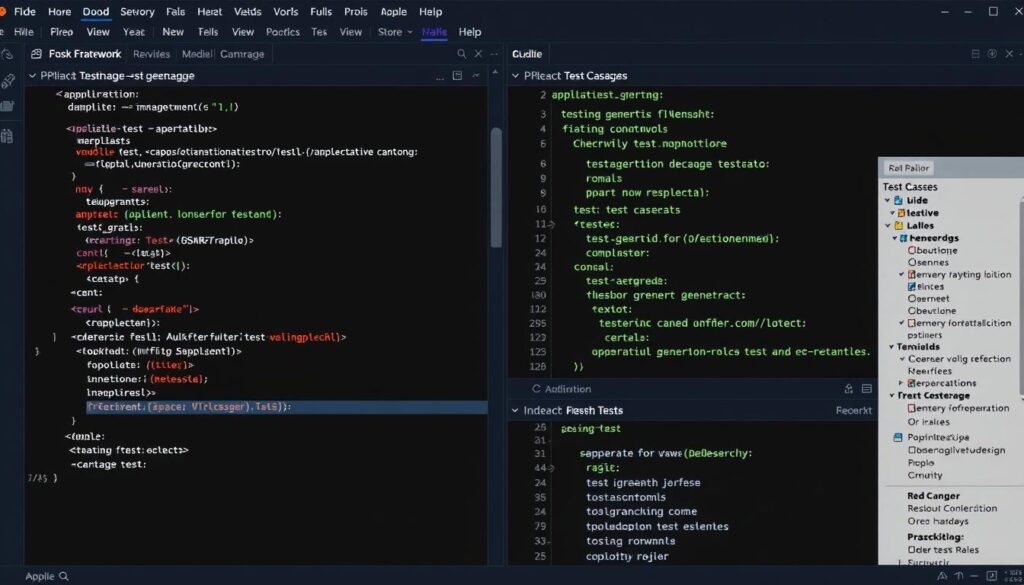Click the New toolbar button
1024x585 pixels.
[173, 31]
